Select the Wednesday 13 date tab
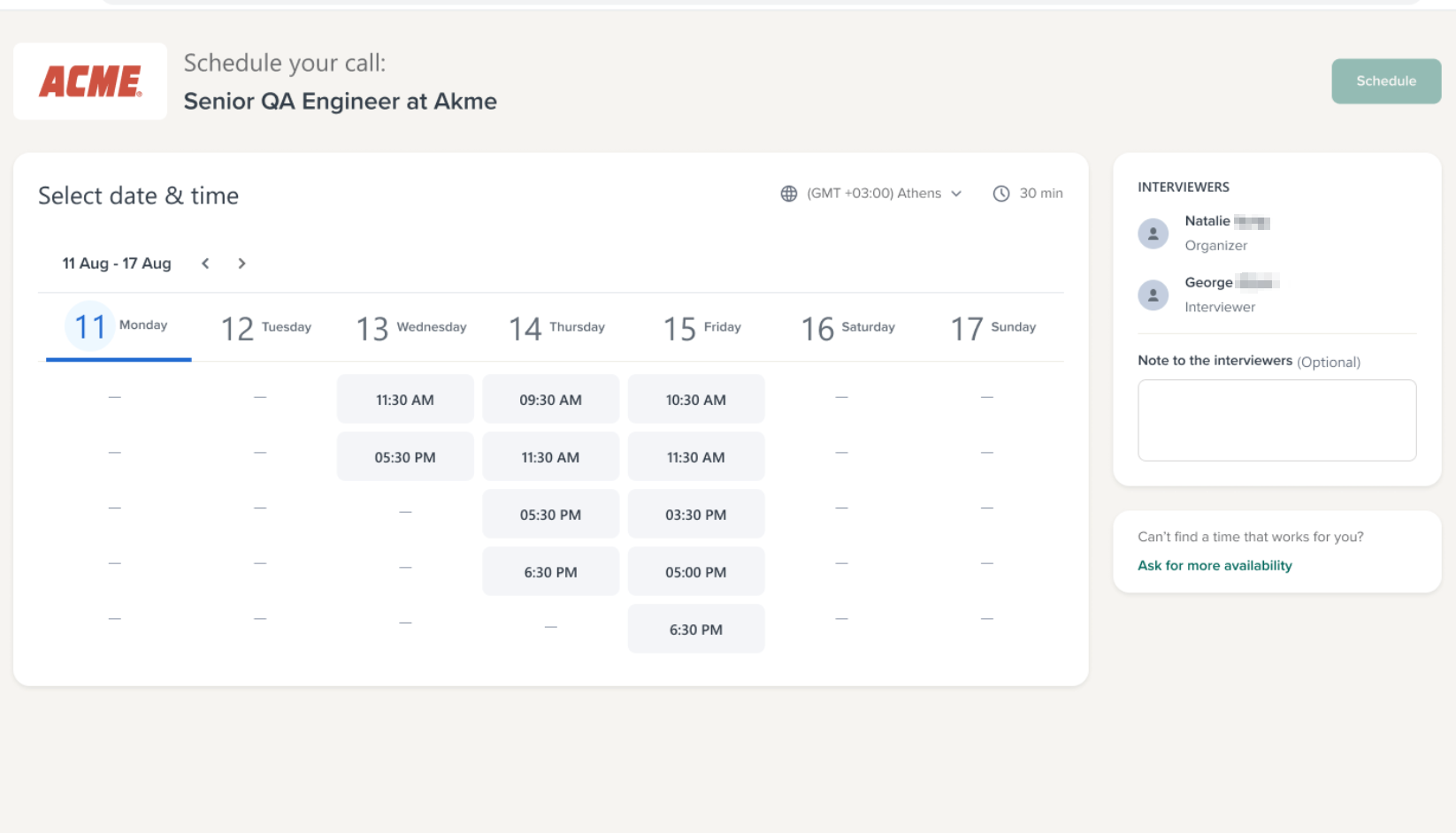Image resolution: width=1456 pixels, height=833 pixels. 410,328
